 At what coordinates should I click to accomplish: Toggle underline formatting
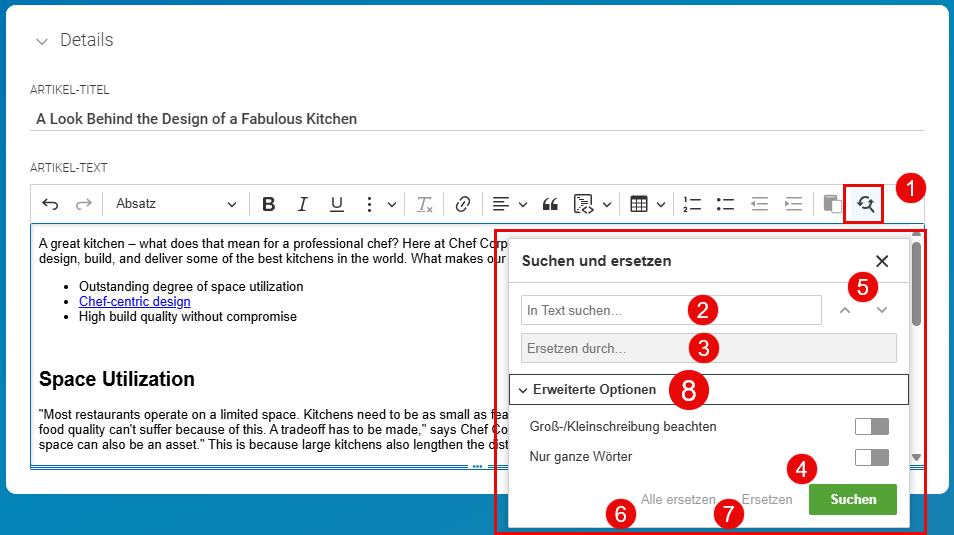(x=336, y=204)
